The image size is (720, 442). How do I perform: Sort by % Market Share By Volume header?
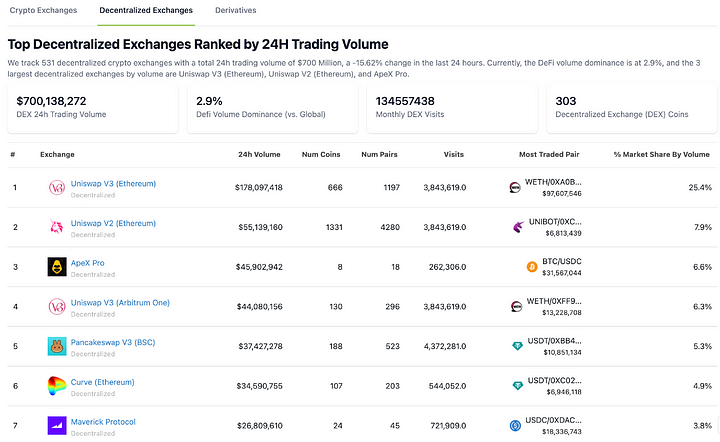pos(662,154)
